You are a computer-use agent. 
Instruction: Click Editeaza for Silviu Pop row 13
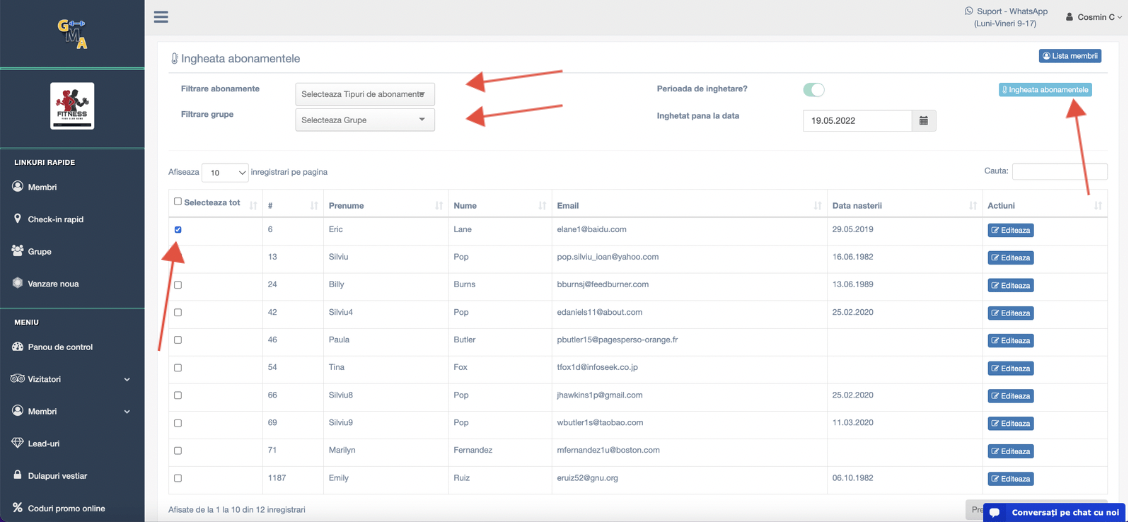[x=1010, y=257]
